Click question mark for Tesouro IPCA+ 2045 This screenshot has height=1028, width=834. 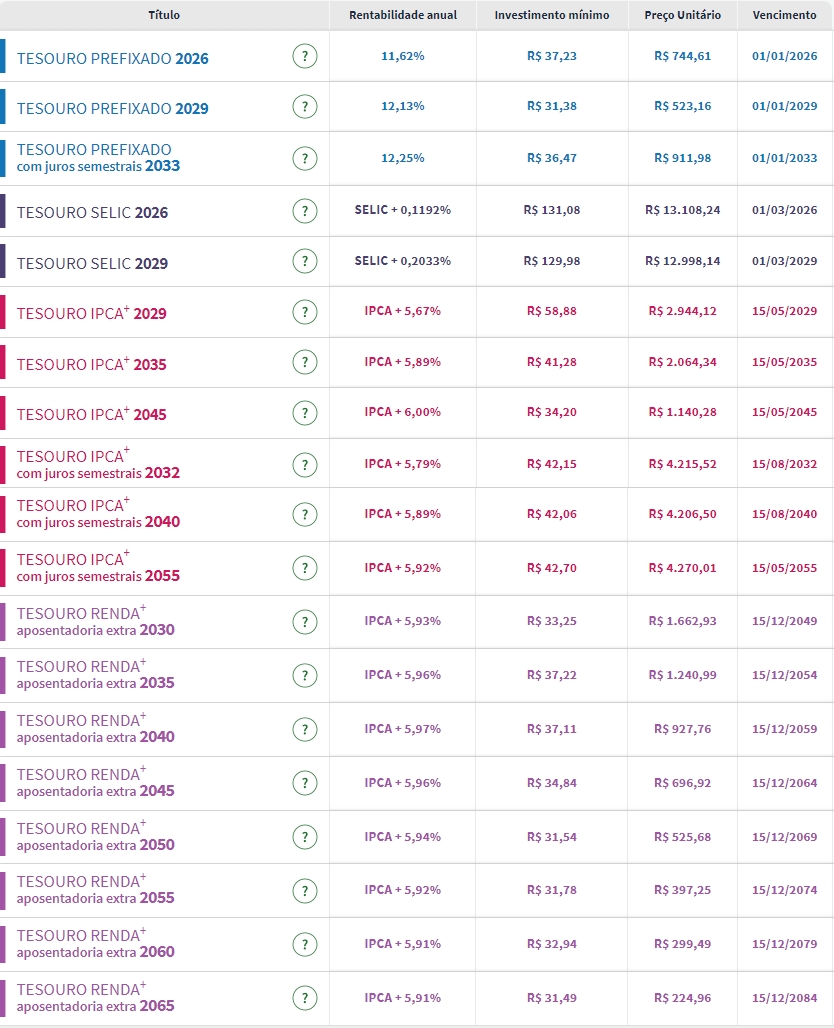(305, 413)
